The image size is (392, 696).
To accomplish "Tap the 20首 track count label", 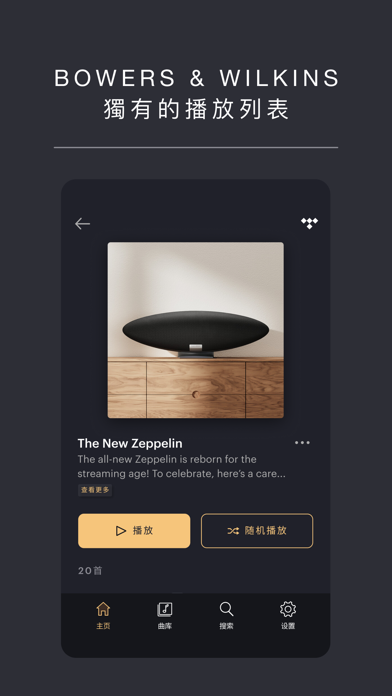I will point(90,571).
